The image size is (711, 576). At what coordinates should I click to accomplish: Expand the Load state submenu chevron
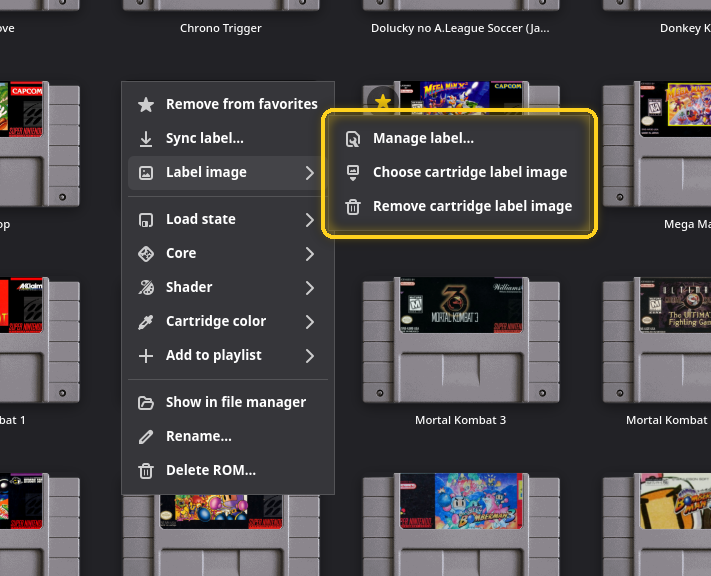(310, 220)
